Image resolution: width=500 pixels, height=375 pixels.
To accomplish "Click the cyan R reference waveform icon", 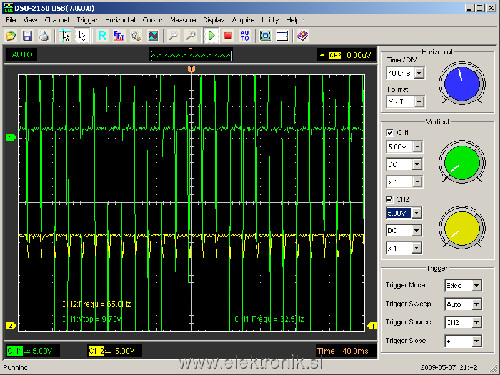I will pos(102,36).
